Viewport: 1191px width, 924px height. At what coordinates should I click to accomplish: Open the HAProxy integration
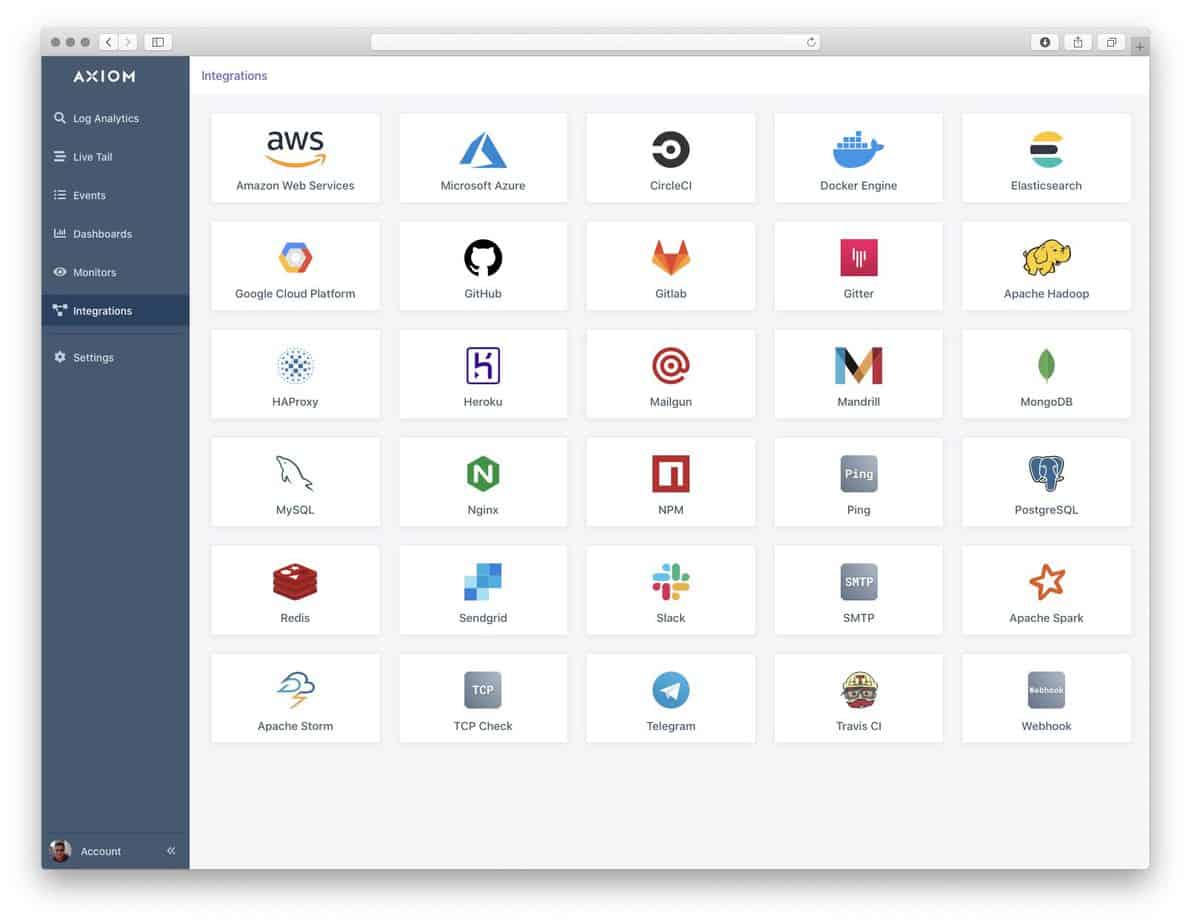click(x=295, y=374)
